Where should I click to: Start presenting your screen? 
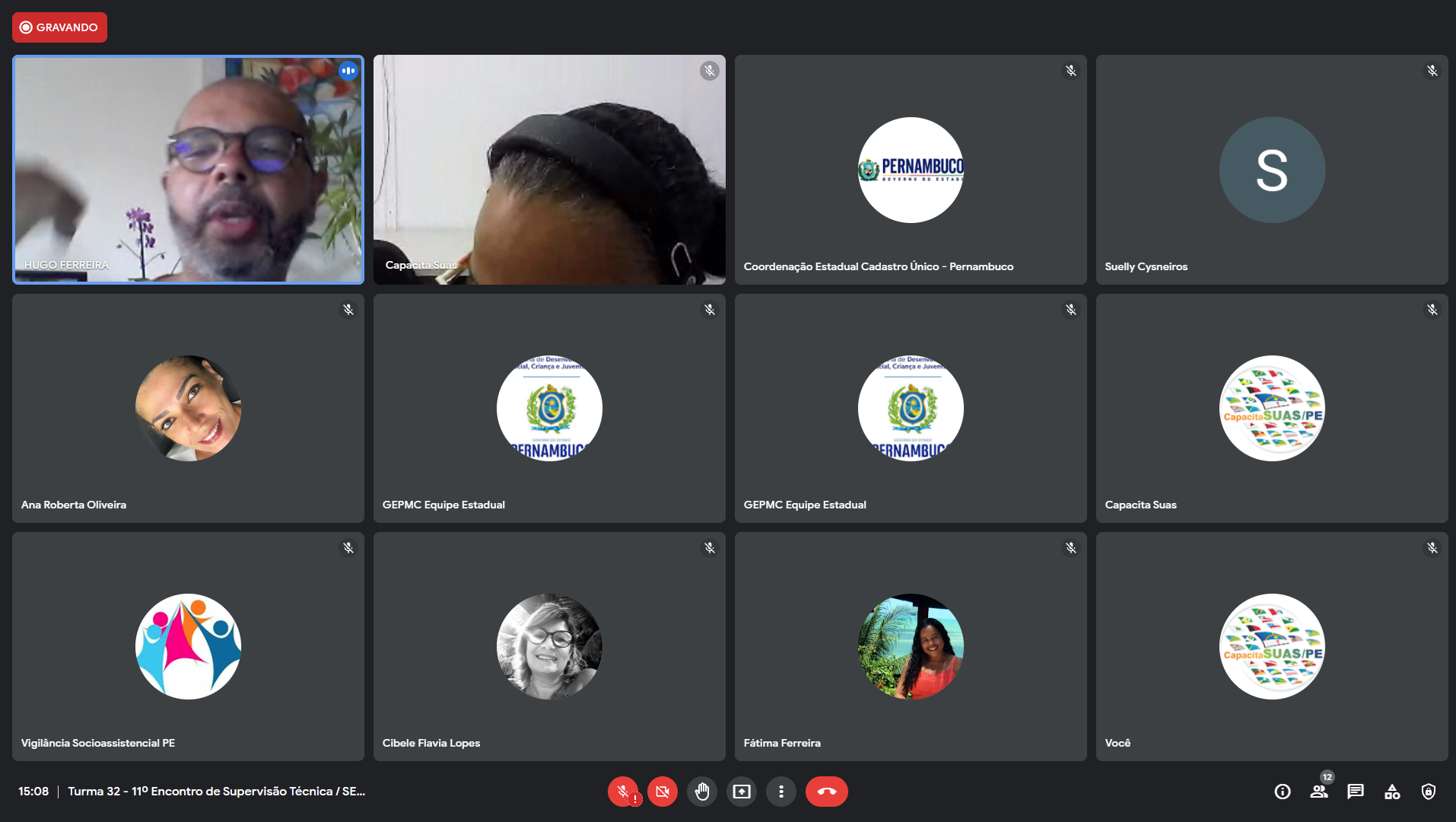pos(742,792)
